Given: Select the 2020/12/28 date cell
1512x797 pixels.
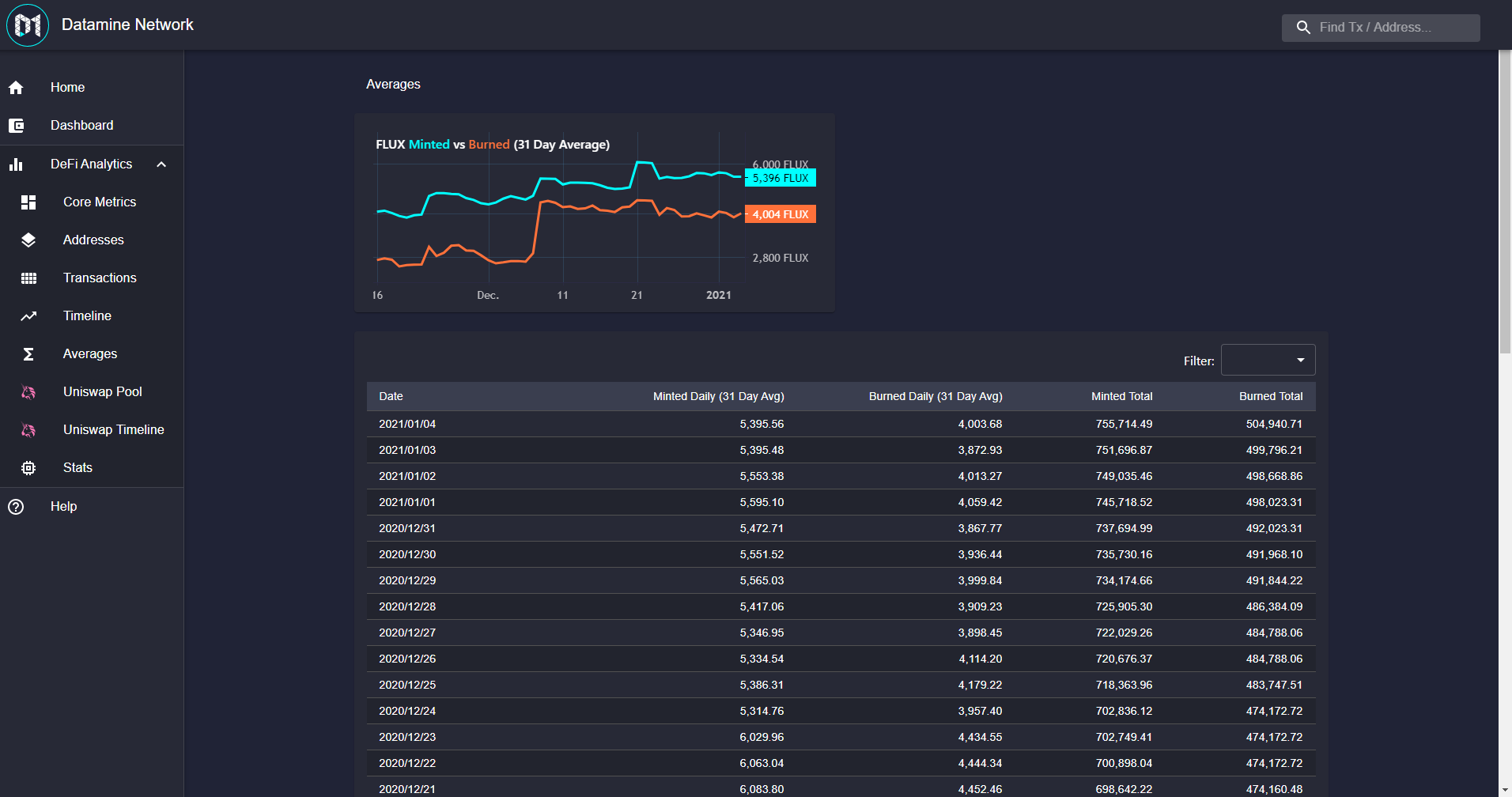Looking at the screenshot, I should (x=407, y=606).
